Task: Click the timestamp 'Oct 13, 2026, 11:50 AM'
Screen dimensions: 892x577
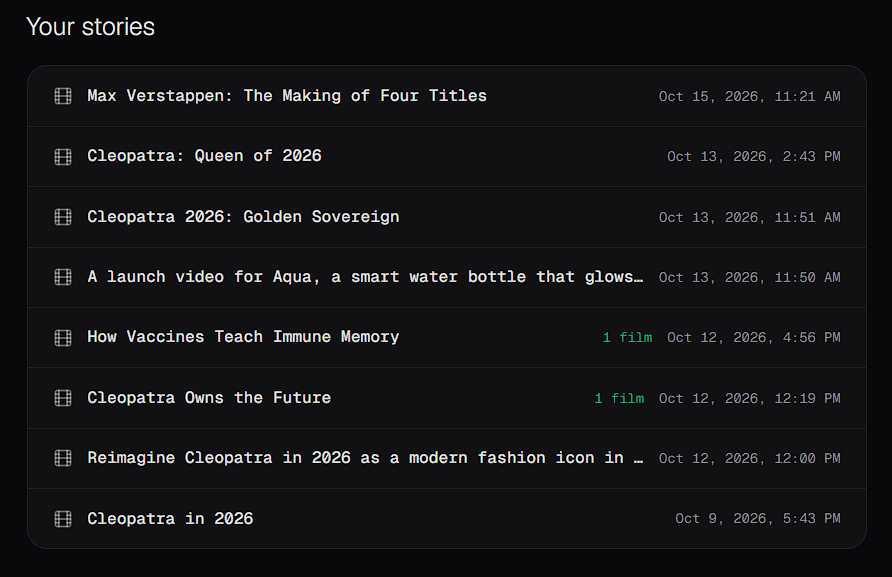Action: [x=750, y=277]
